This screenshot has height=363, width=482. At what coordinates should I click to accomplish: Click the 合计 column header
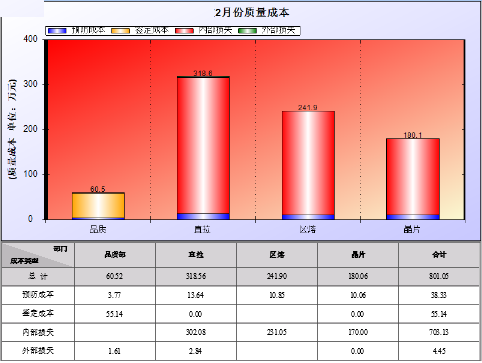439,255
